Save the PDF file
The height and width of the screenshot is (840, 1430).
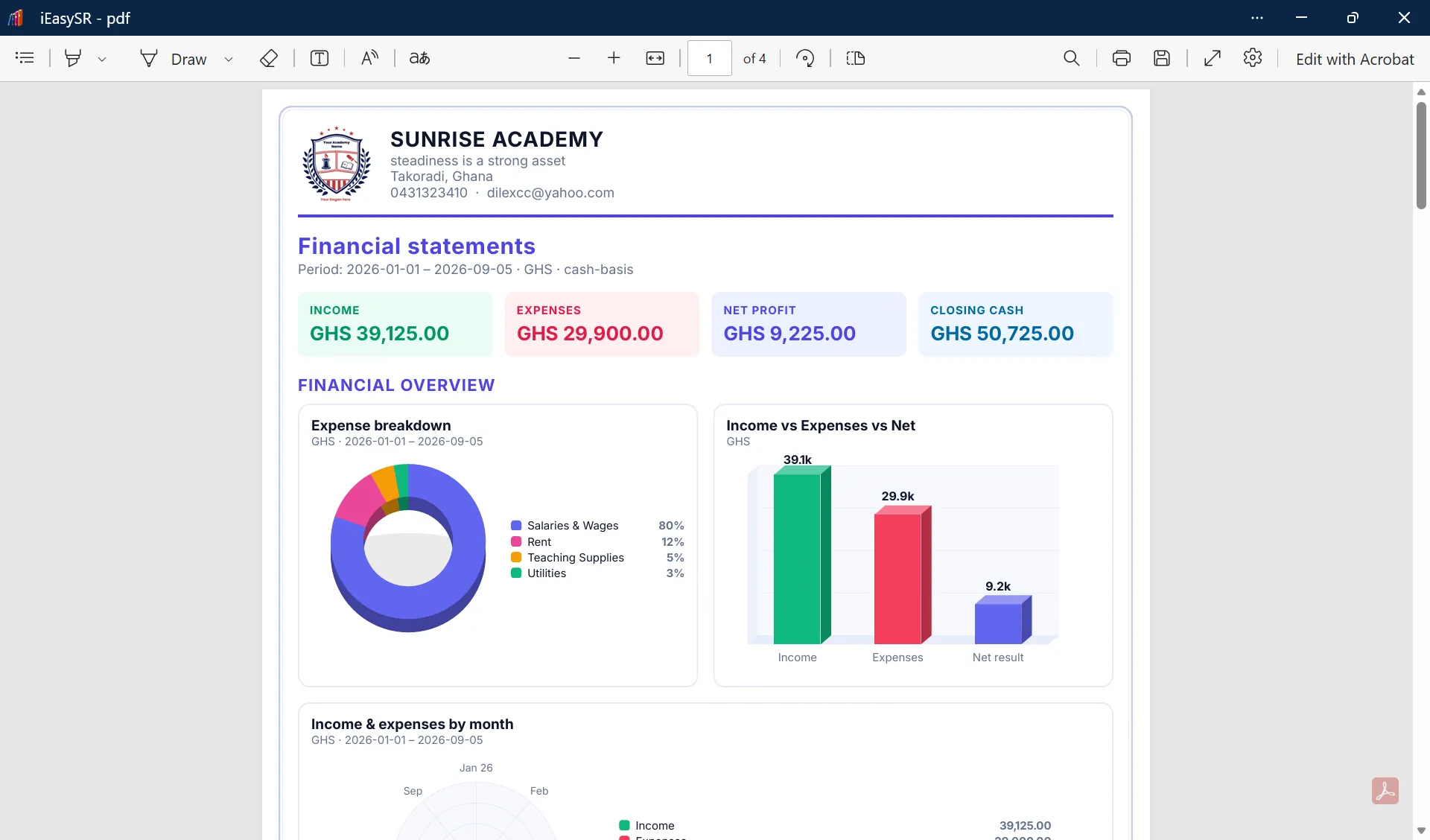1162,58
